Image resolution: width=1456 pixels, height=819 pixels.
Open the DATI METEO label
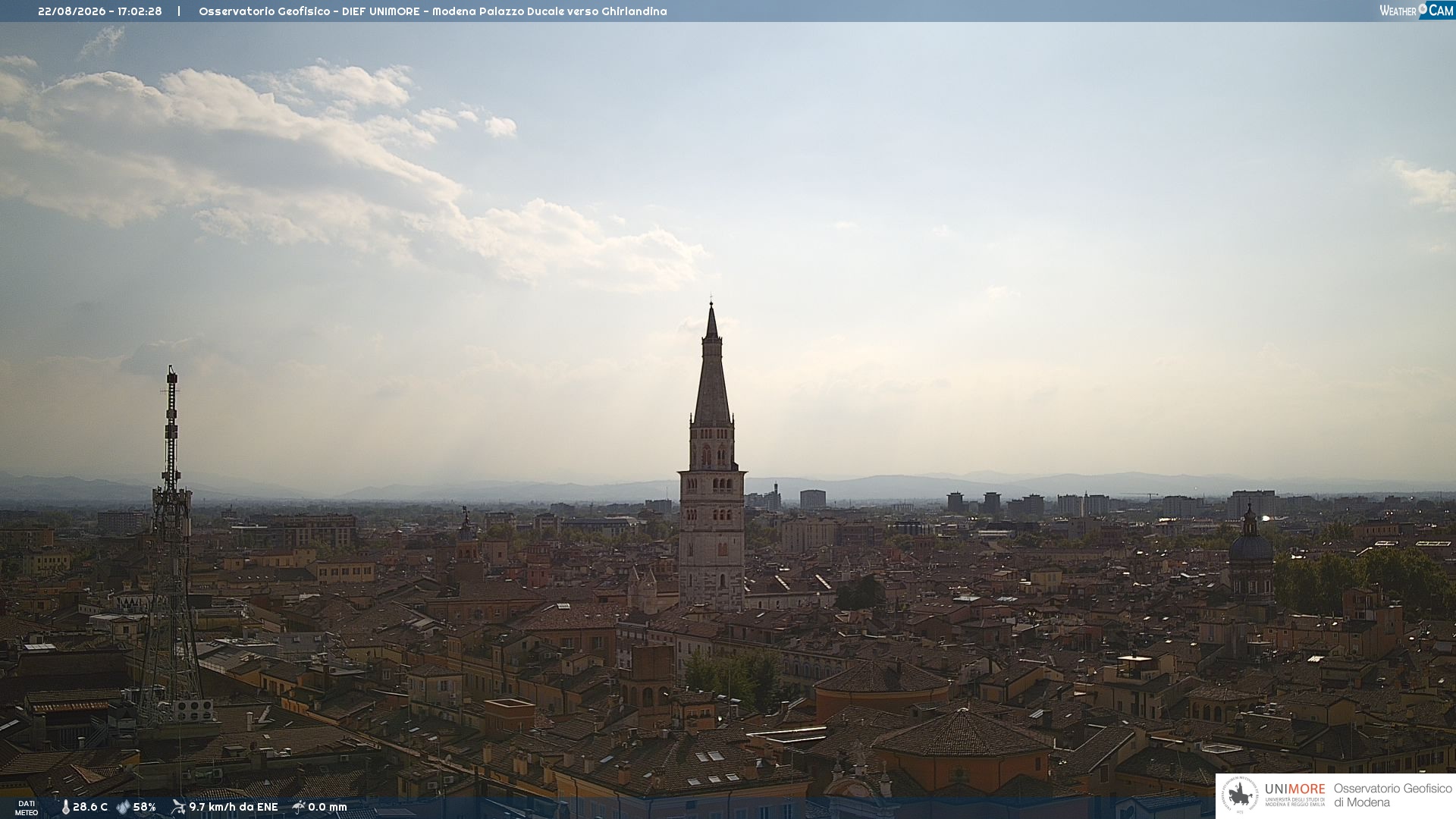point(27,808)
